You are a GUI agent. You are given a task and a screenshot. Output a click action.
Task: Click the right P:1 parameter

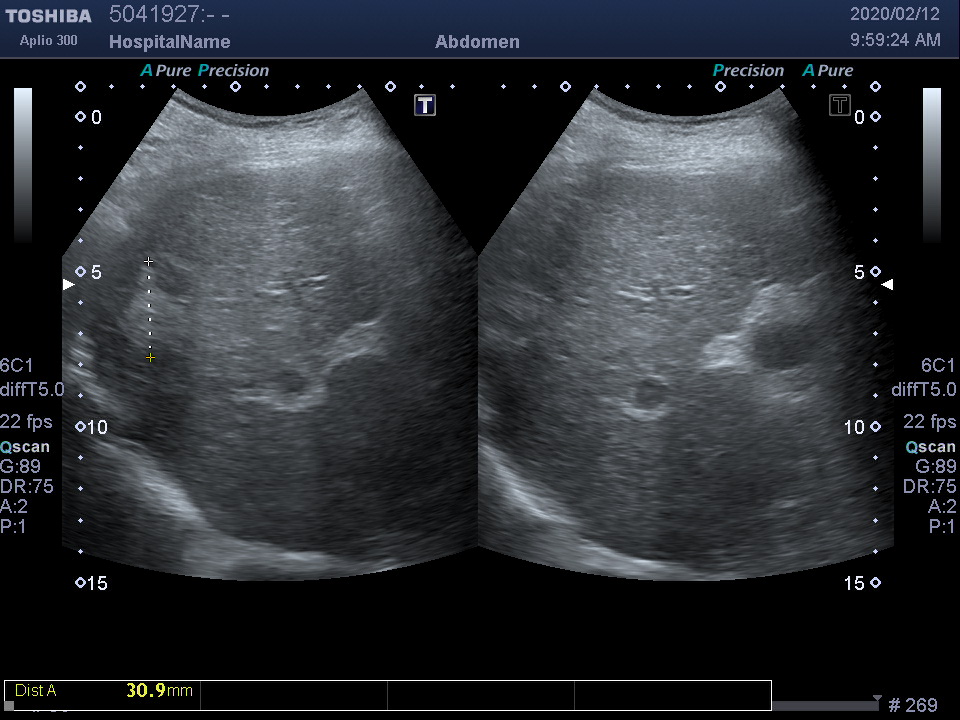point(942,527)
